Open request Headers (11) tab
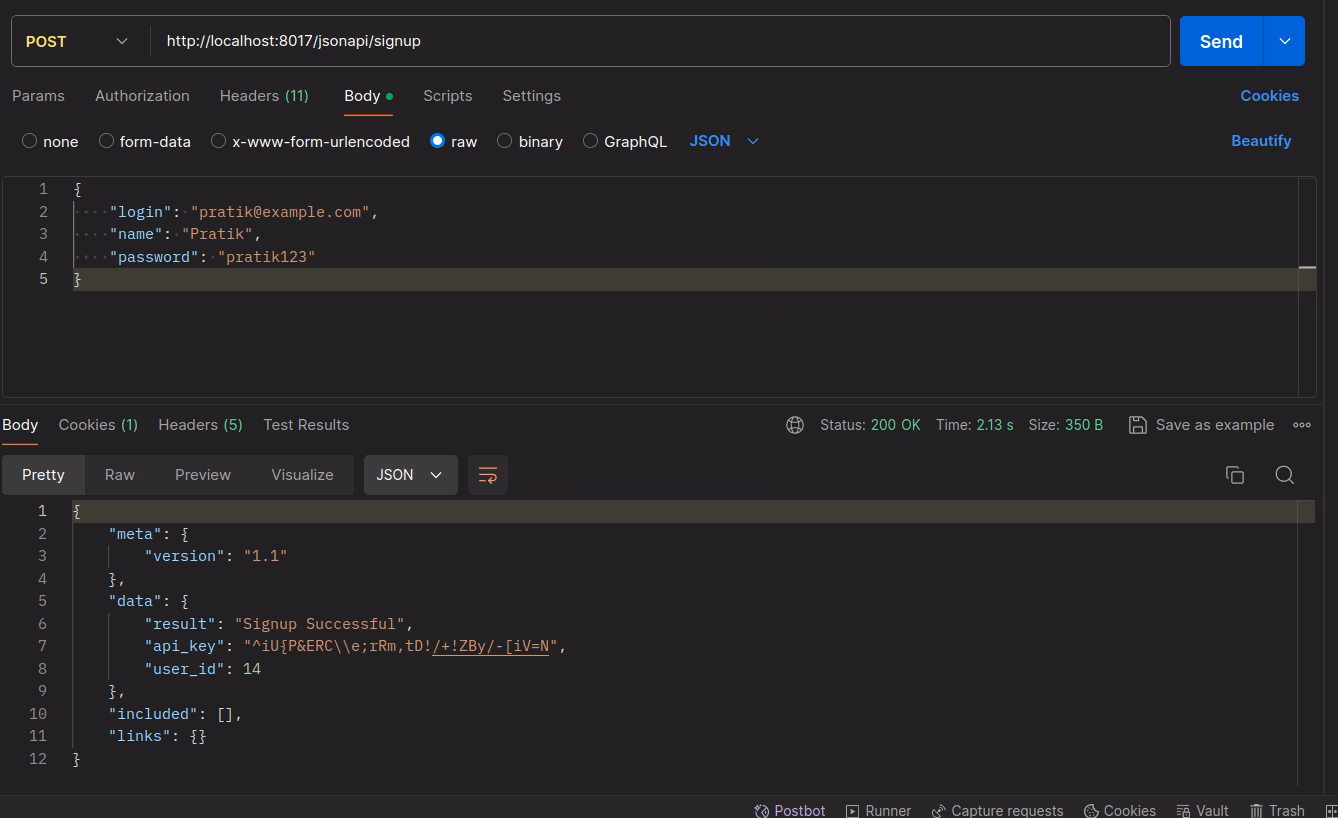 [264, 96]
